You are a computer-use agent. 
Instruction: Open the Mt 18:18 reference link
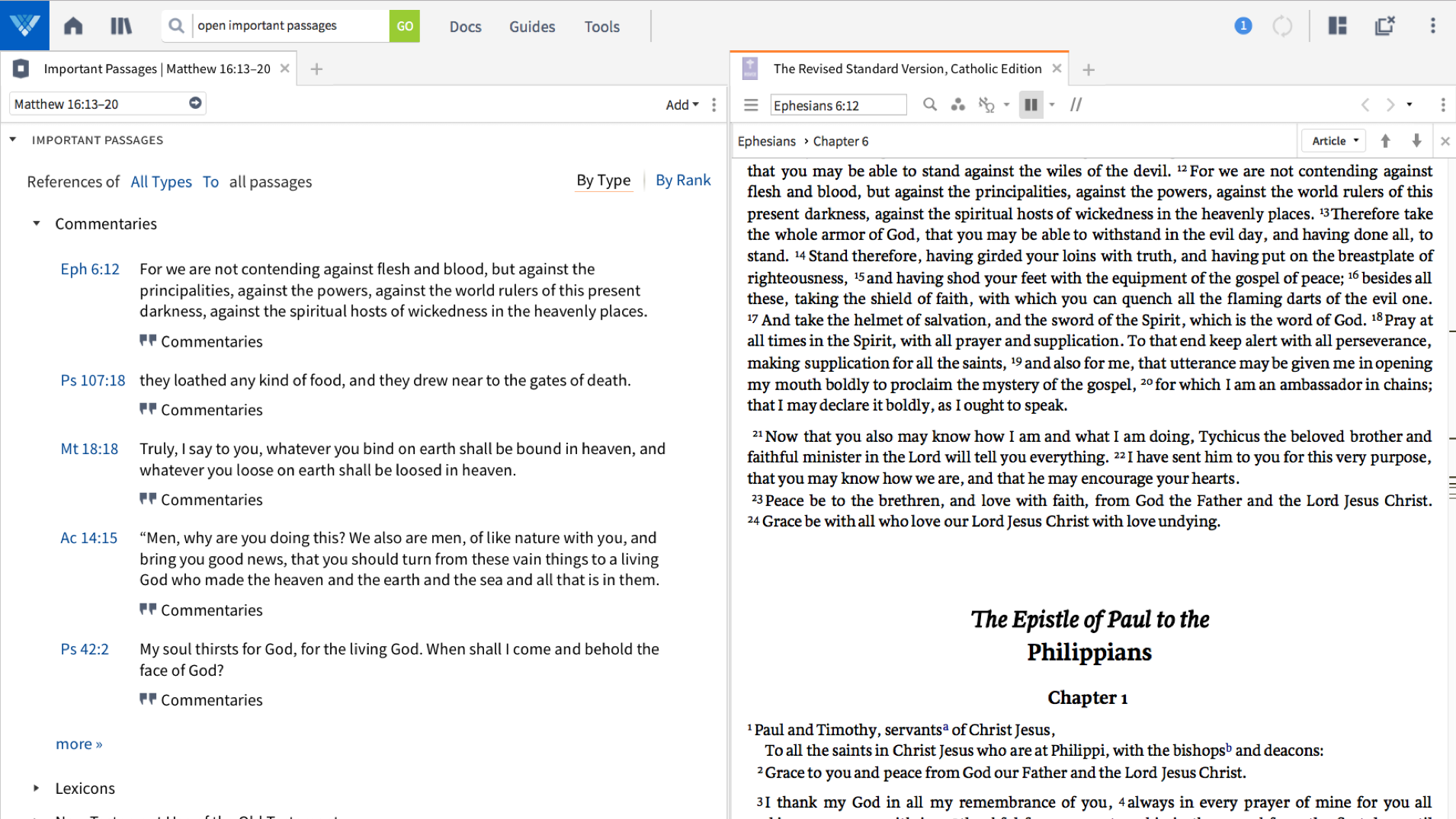coord(89,449)
